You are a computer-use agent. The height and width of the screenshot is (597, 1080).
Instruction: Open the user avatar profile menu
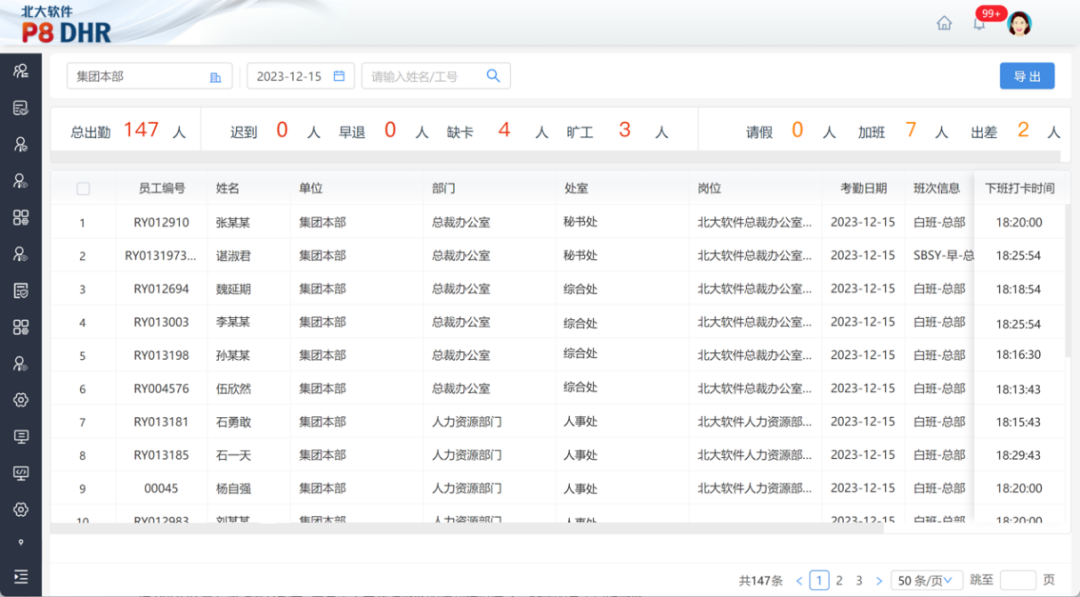1019,24
